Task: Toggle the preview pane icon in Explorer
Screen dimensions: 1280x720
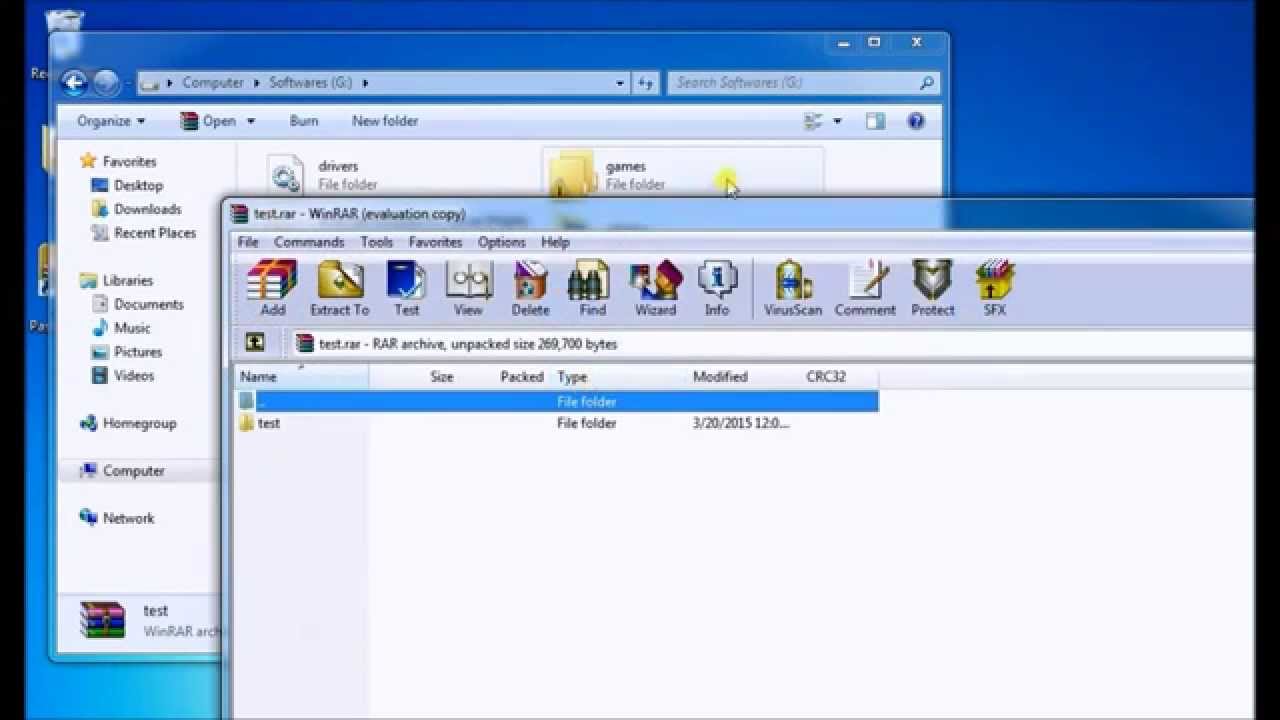Action: pos(875,121)
